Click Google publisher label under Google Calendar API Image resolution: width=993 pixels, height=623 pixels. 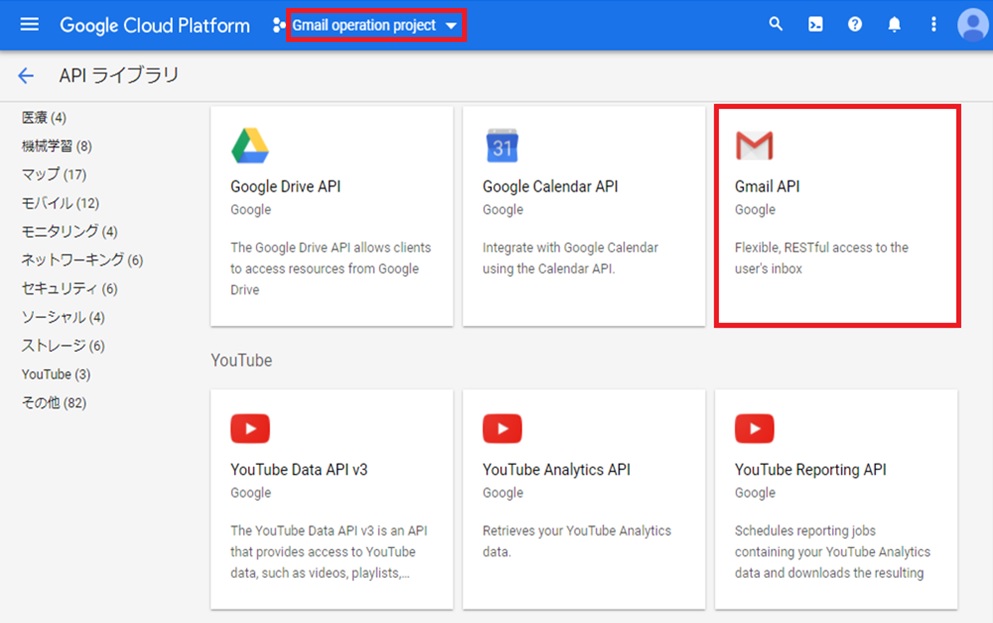pos(503,210)
